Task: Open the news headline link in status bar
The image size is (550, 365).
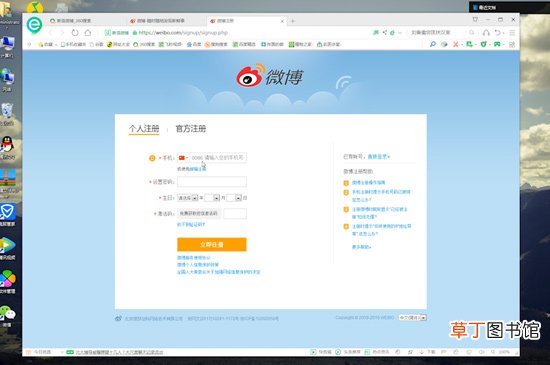Action: [x=119, y=352]
